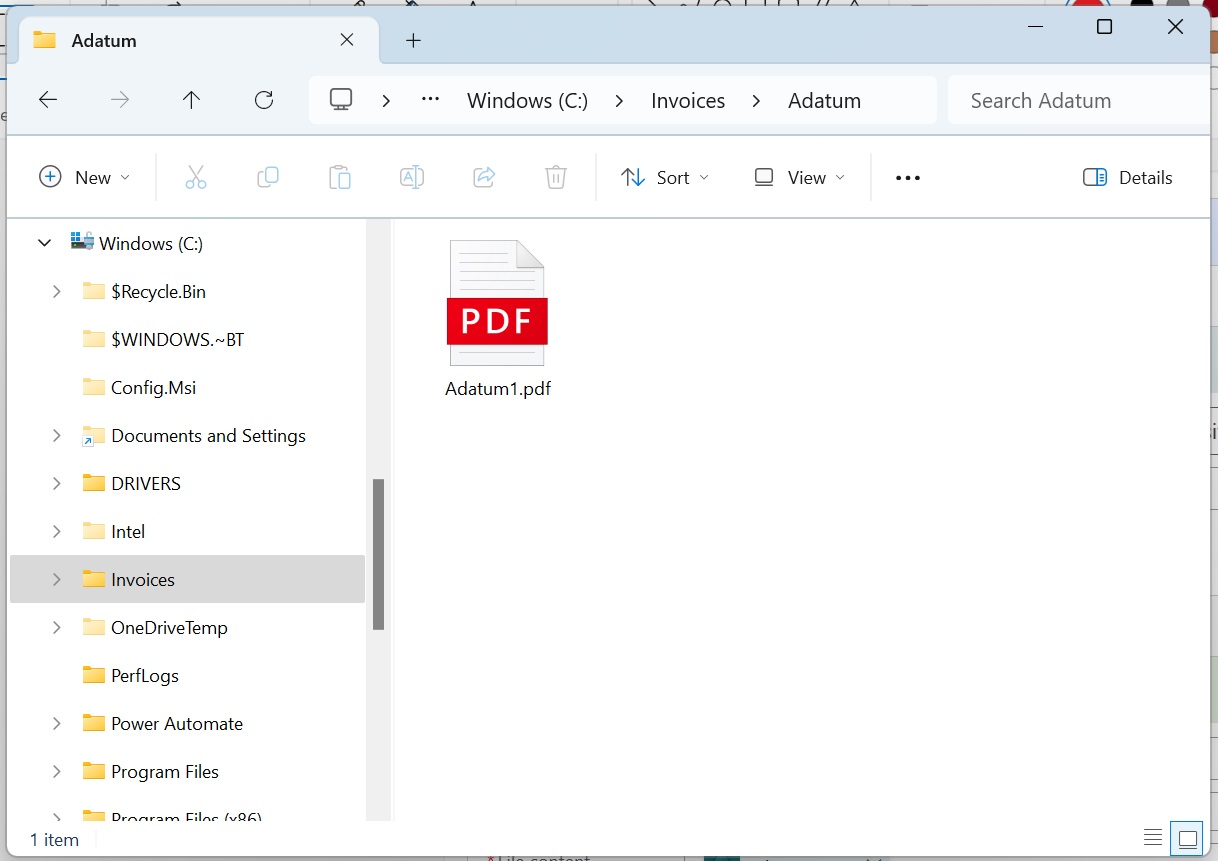This screenshot has width=1218, height=861.
Task: Click the Invoices breadcrumb in the address bar
Action: (688, 100)
